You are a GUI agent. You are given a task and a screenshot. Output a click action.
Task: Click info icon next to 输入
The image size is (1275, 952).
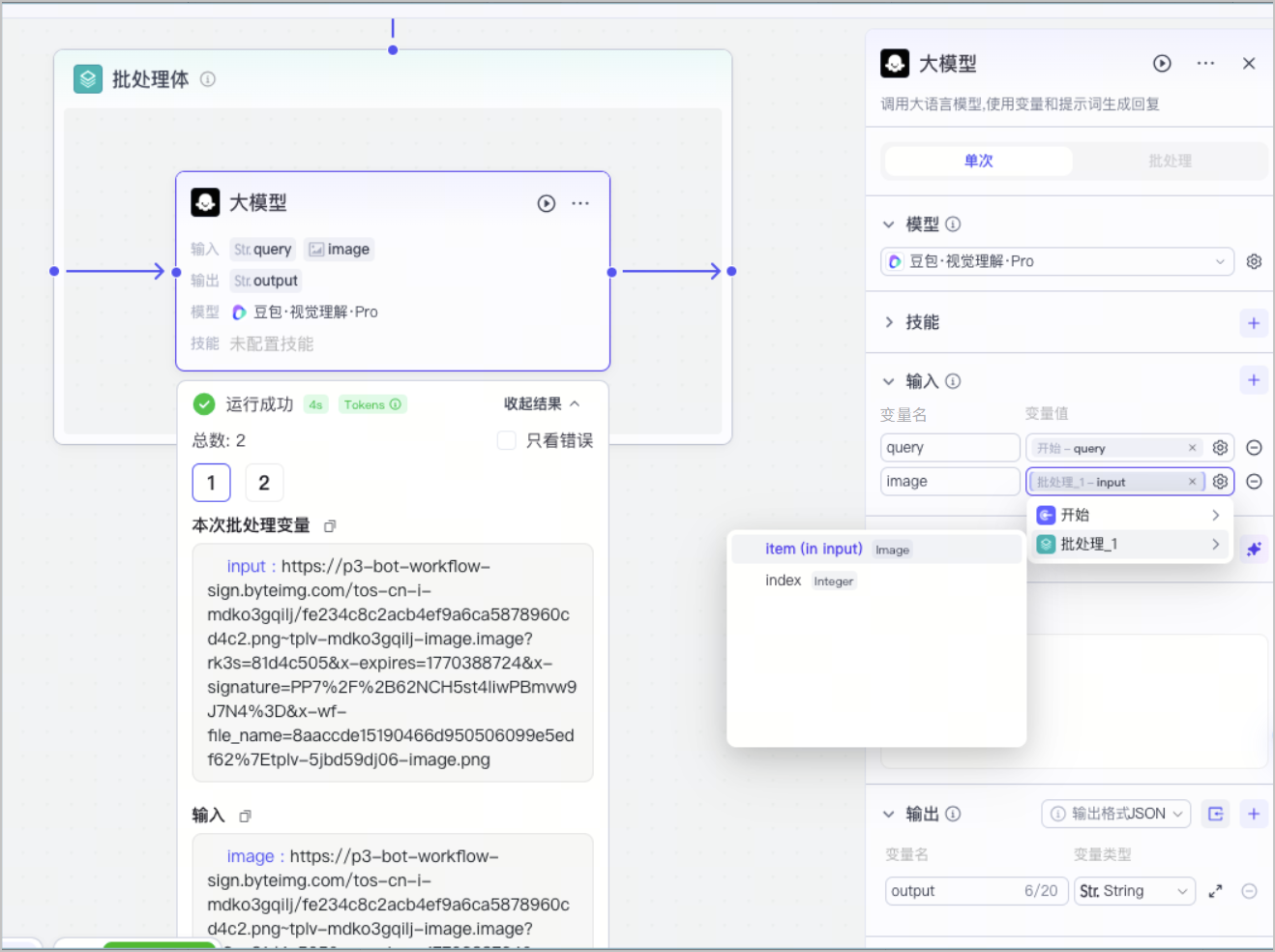click(953, 381)
